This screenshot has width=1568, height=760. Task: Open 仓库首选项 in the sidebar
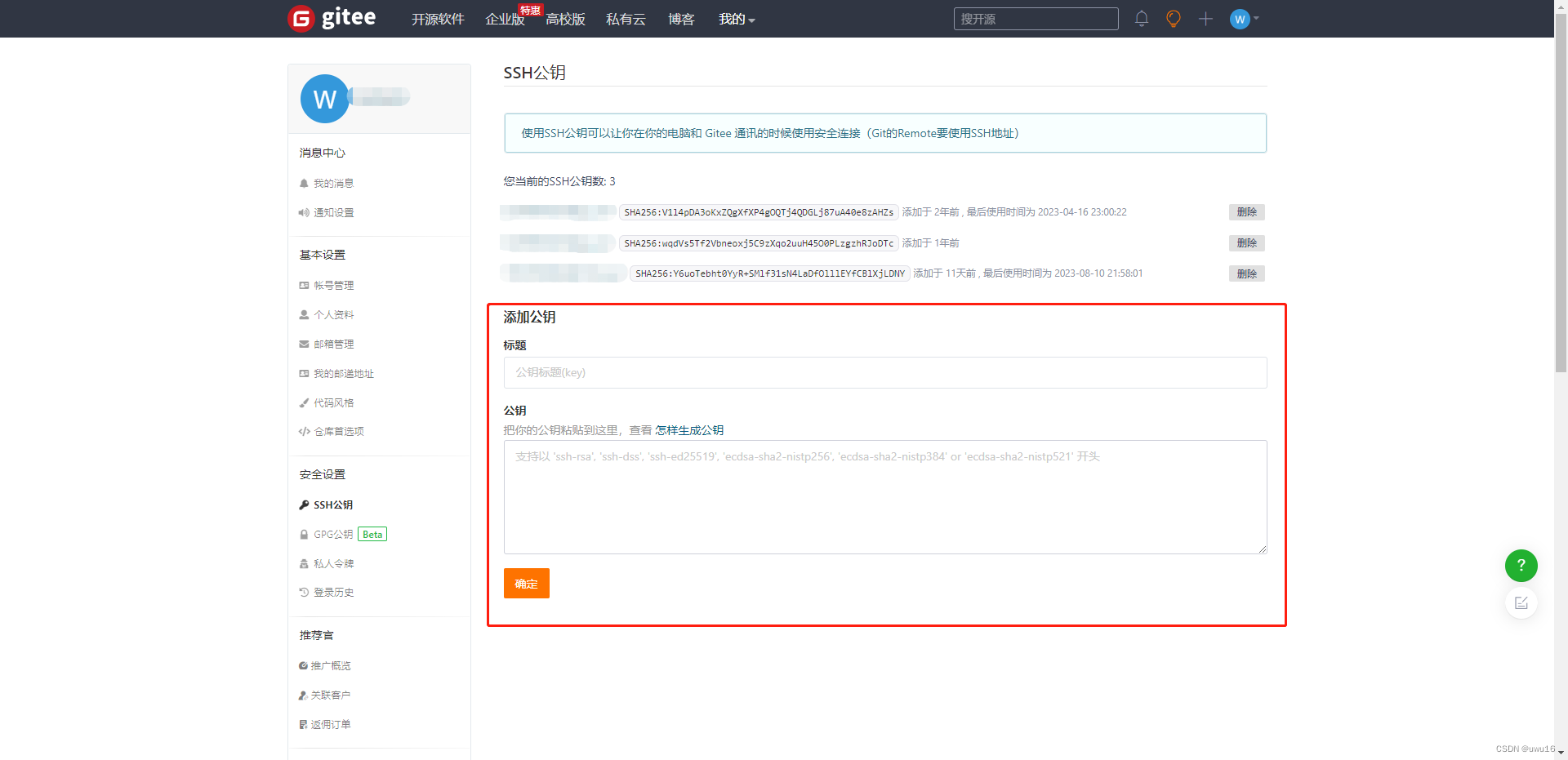click(339, 432)
